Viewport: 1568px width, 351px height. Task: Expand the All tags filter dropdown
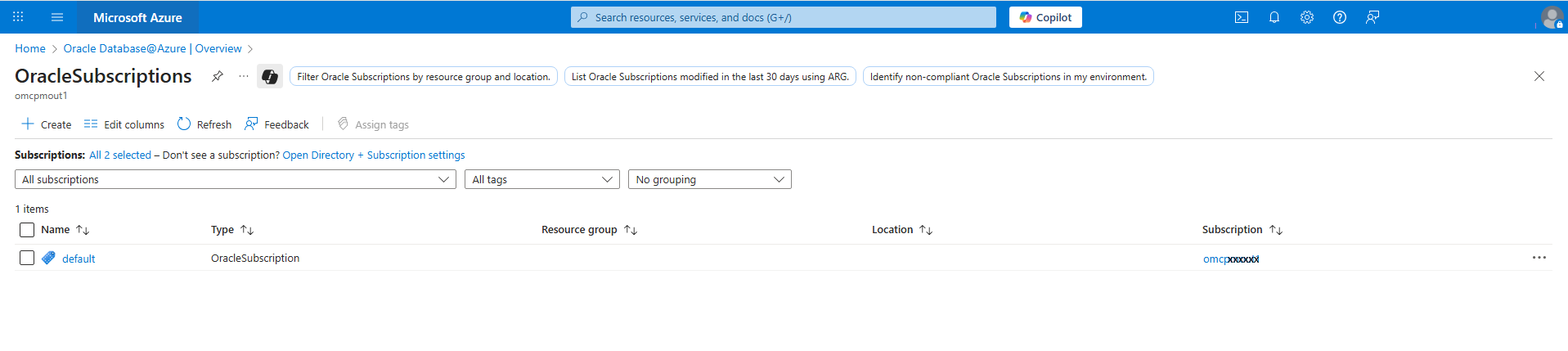point(541,179)
